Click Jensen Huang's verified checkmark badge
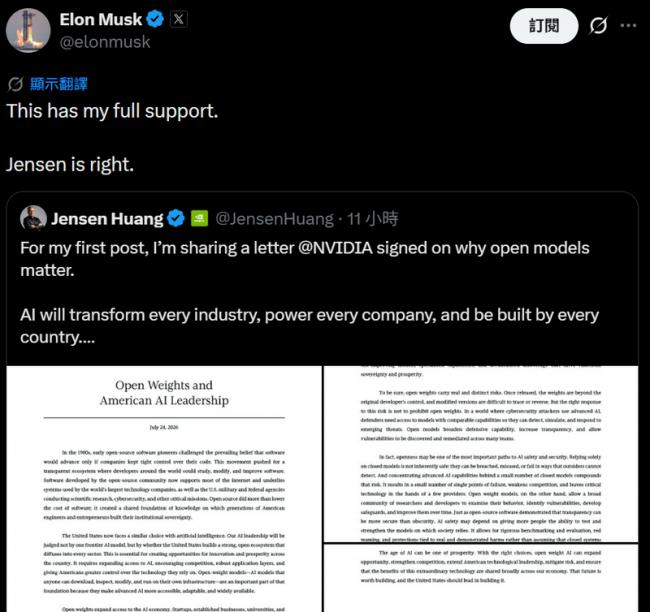Viewport: 650px width, 612px height. coord(176,219)
